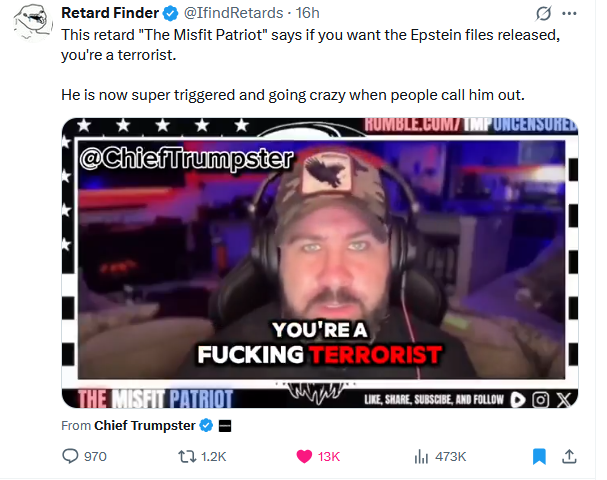Screen dimensions: 607x480
Task: Open the post author's profile avatar
Action: point(33,21)
